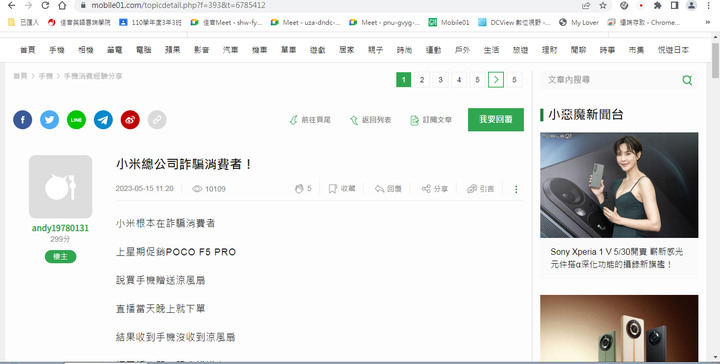Open the Chrome side panel icon
720x364 pixels.
click(675, 6)
